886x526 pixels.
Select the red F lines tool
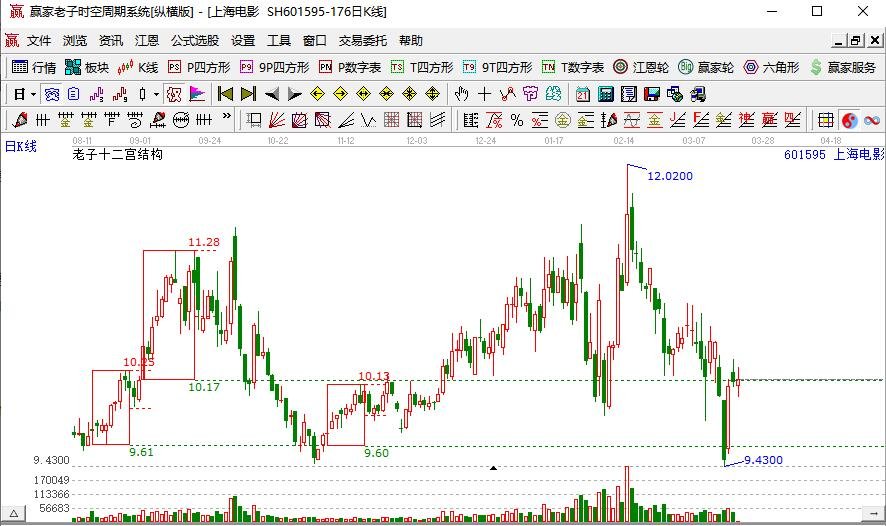pos(701,120)
